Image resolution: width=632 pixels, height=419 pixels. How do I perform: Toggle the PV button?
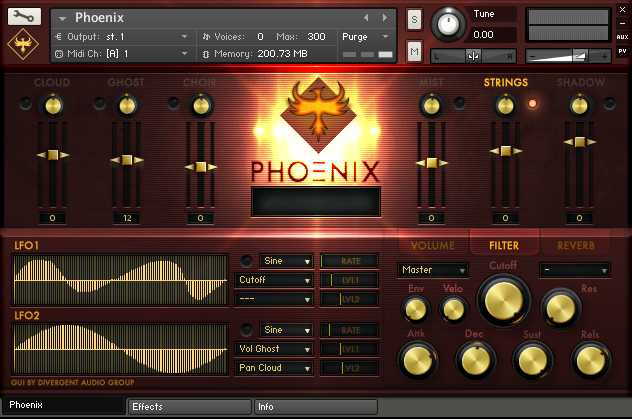coord(622,51)
